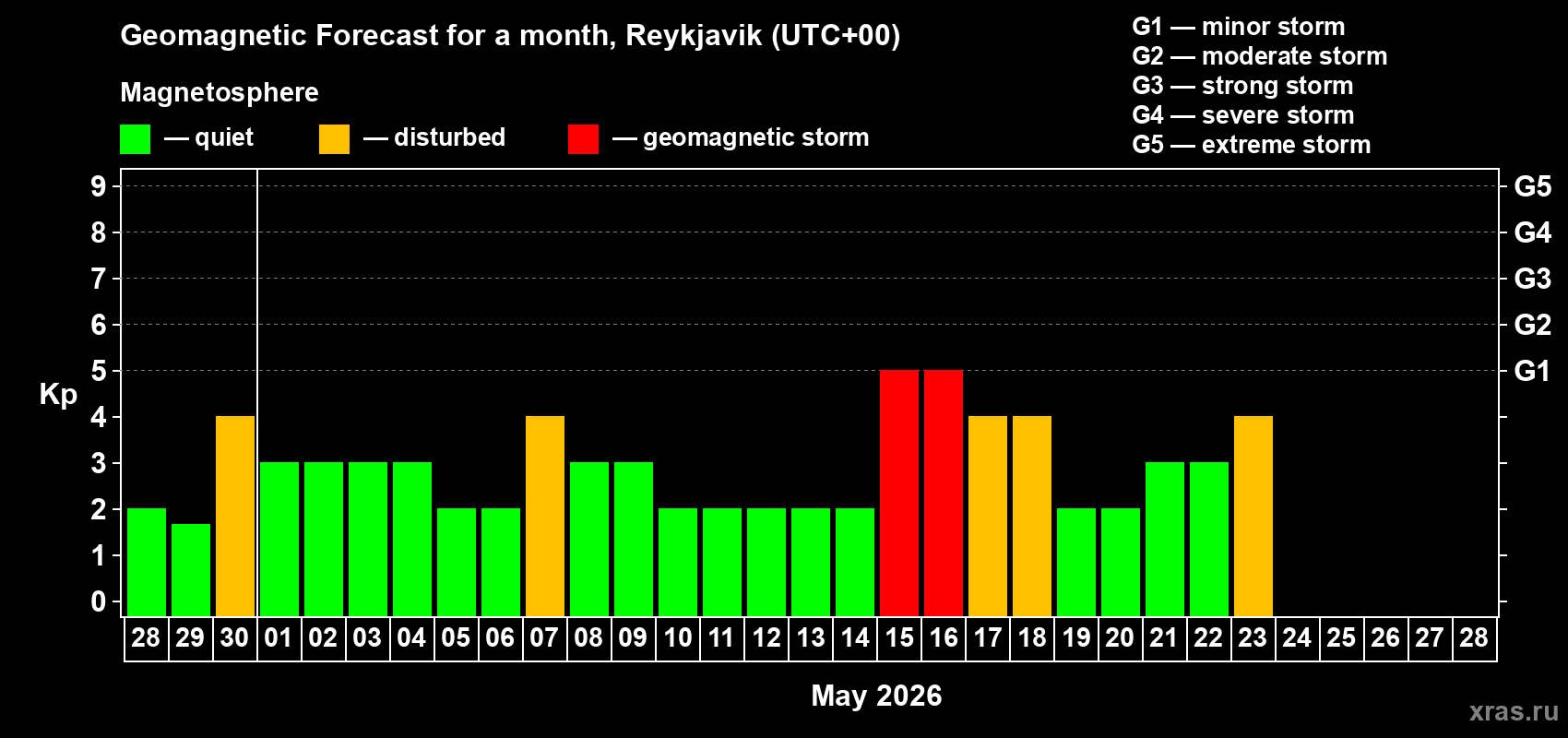The image size is (1568, 738).
Task: Click the date label 01
Action: 279,637
